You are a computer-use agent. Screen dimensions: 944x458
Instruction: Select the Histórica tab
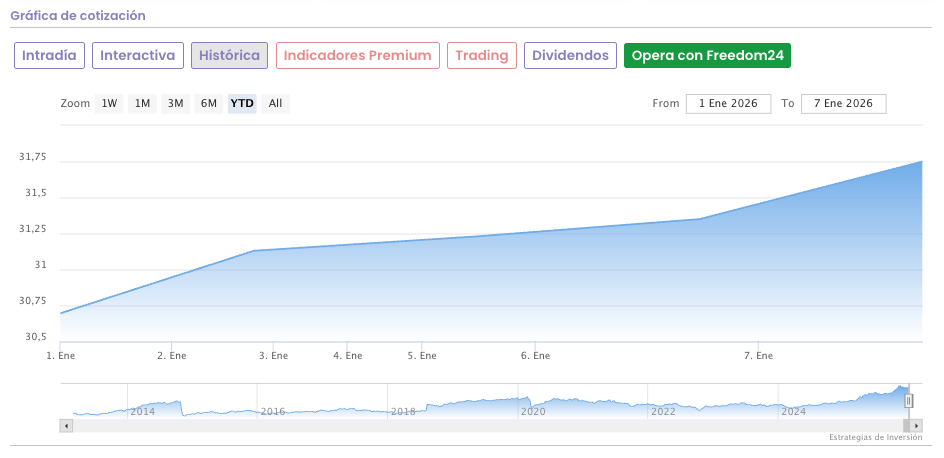229,56
